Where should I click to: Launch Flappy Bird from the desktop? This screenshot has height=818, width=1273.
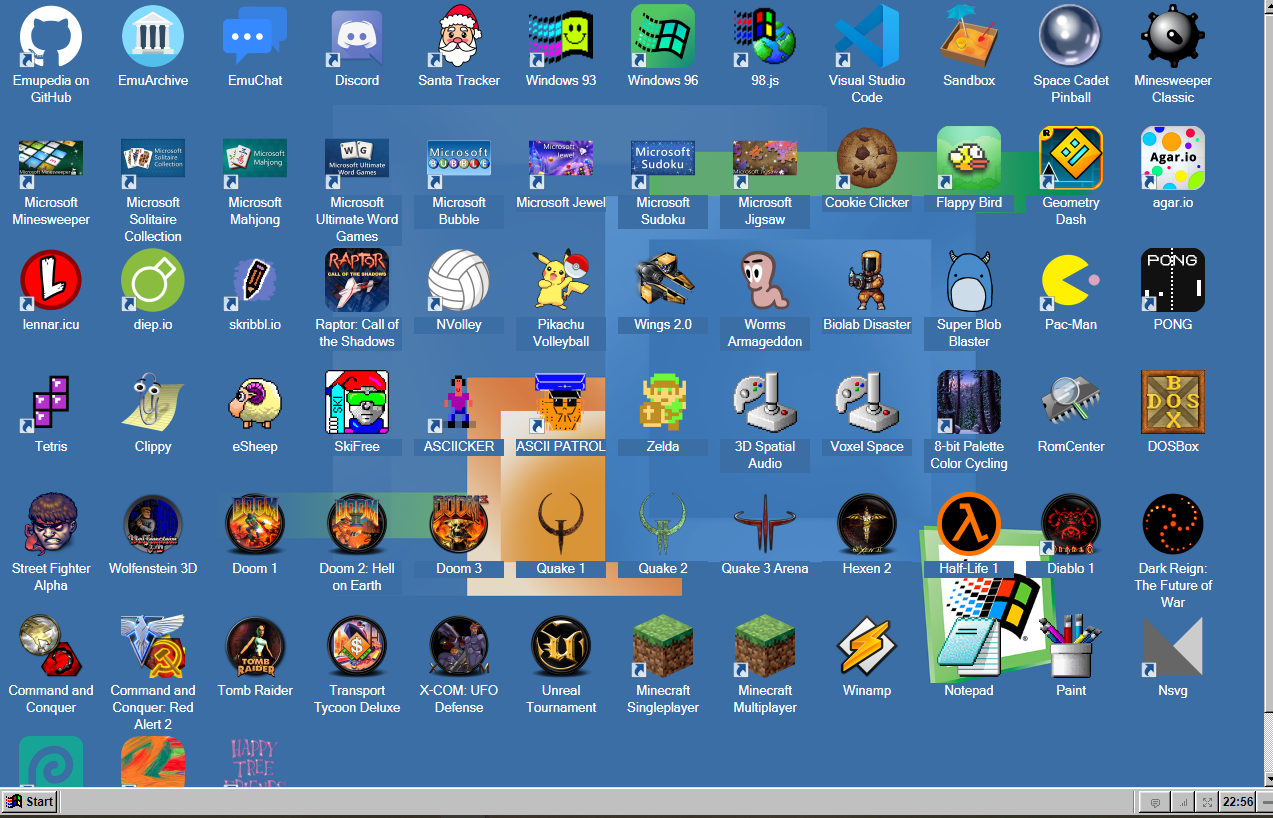pos(969,158)
